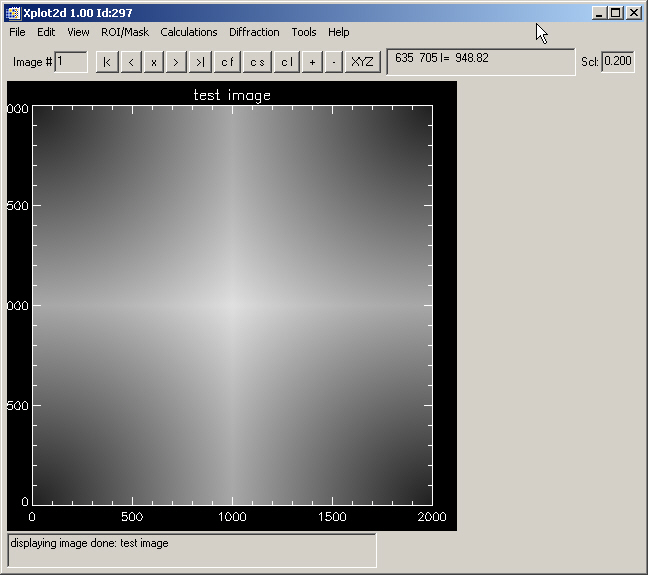Screen dimensions: 648x575
Task: Click previous image '<' button
Action: 131,62
